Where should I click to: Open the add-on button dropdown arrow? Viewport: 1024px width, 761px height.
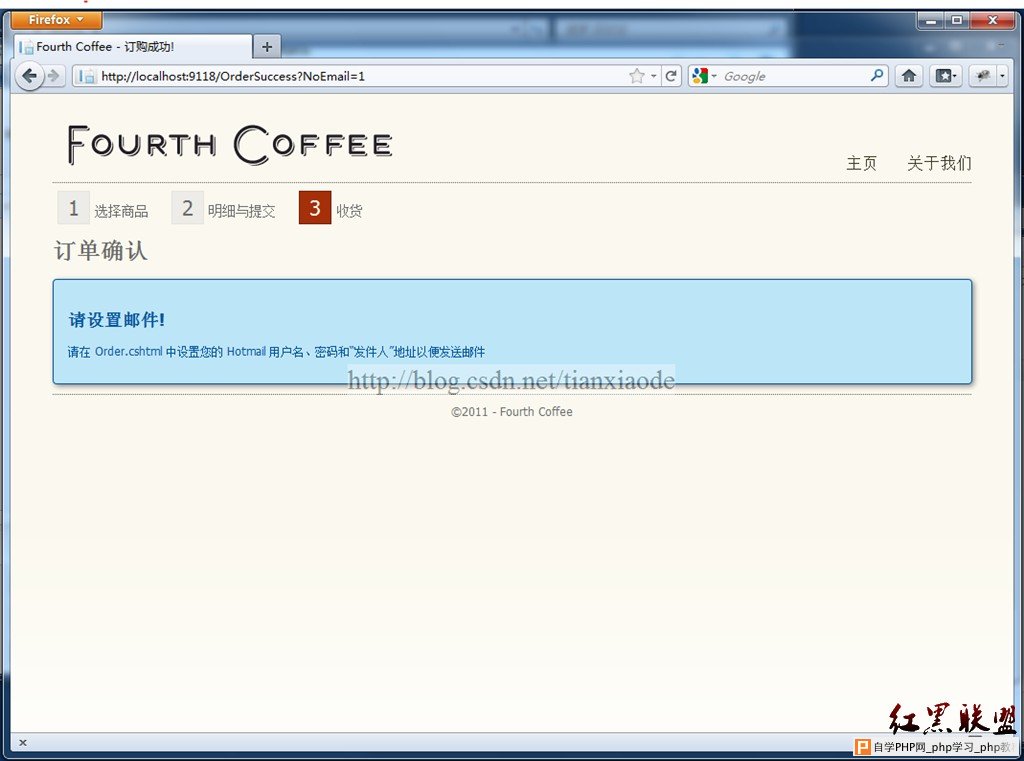pos(1002,76)
